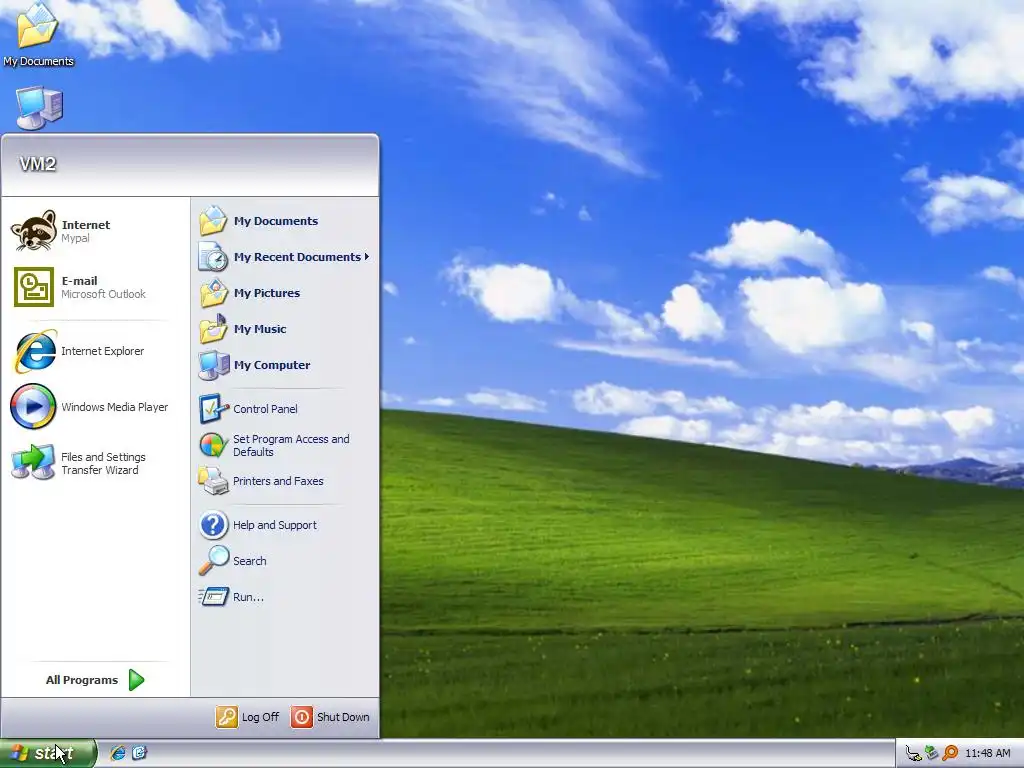Click the Search magnifier icon
This screenshot has width=1024, height=768.
[x=214, y=560]
